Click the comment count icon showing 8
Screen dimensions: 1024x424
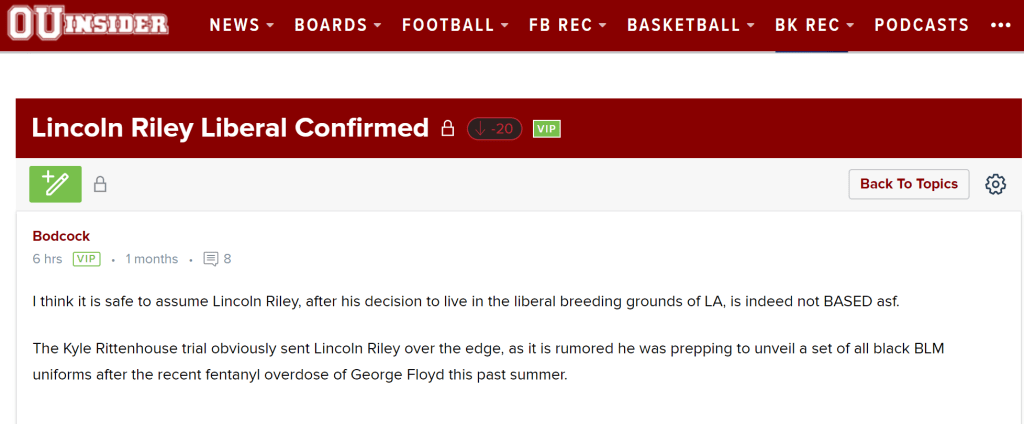[211, 259]
